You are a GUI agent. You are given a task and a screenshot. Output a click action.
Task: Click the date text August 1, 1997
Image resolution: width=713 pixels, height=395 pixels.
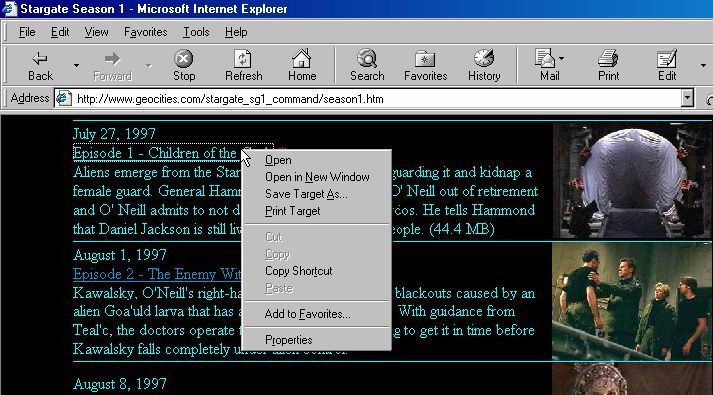coord(120,255)
